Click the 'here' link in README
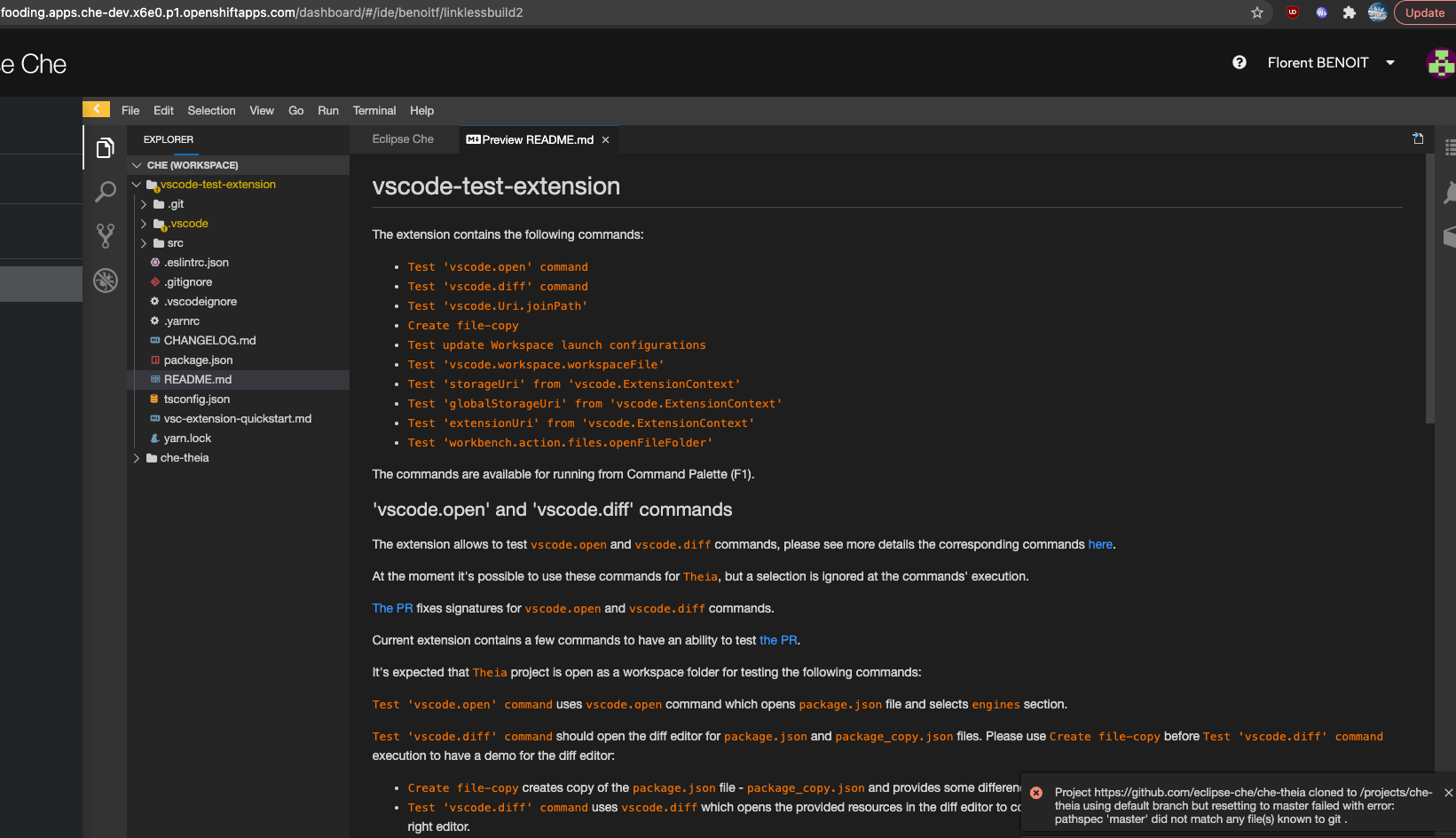This screenshot has width=1456, height=838. click(x=1100, y=545)
